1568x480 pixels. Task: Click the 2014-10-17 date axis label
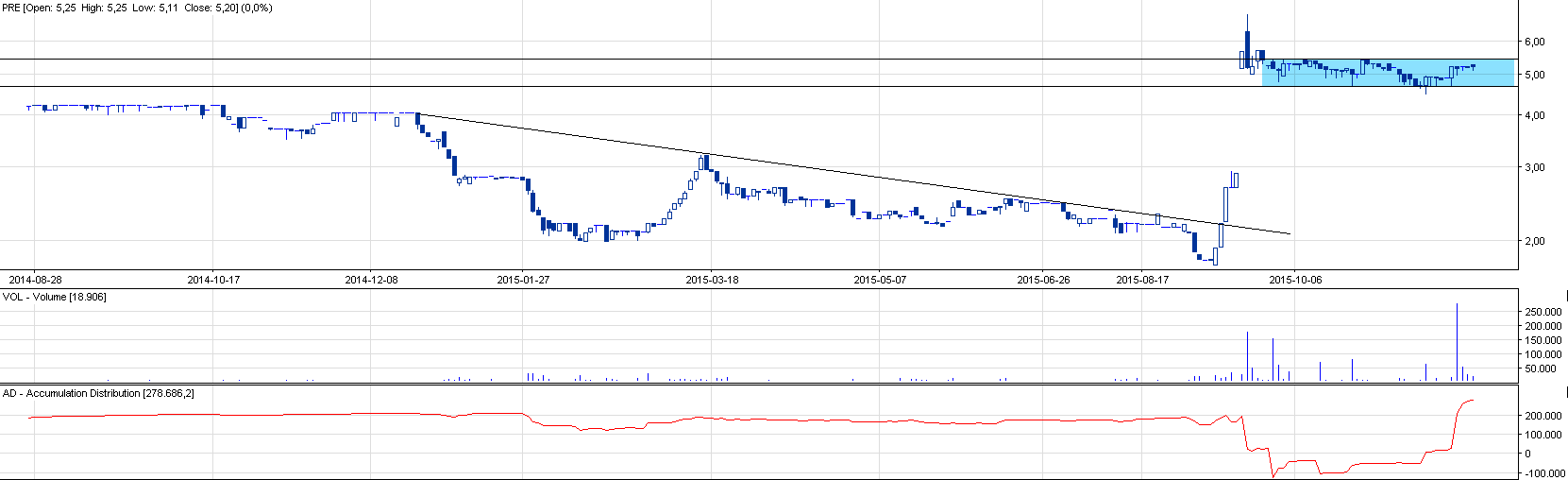coord(213,280)
